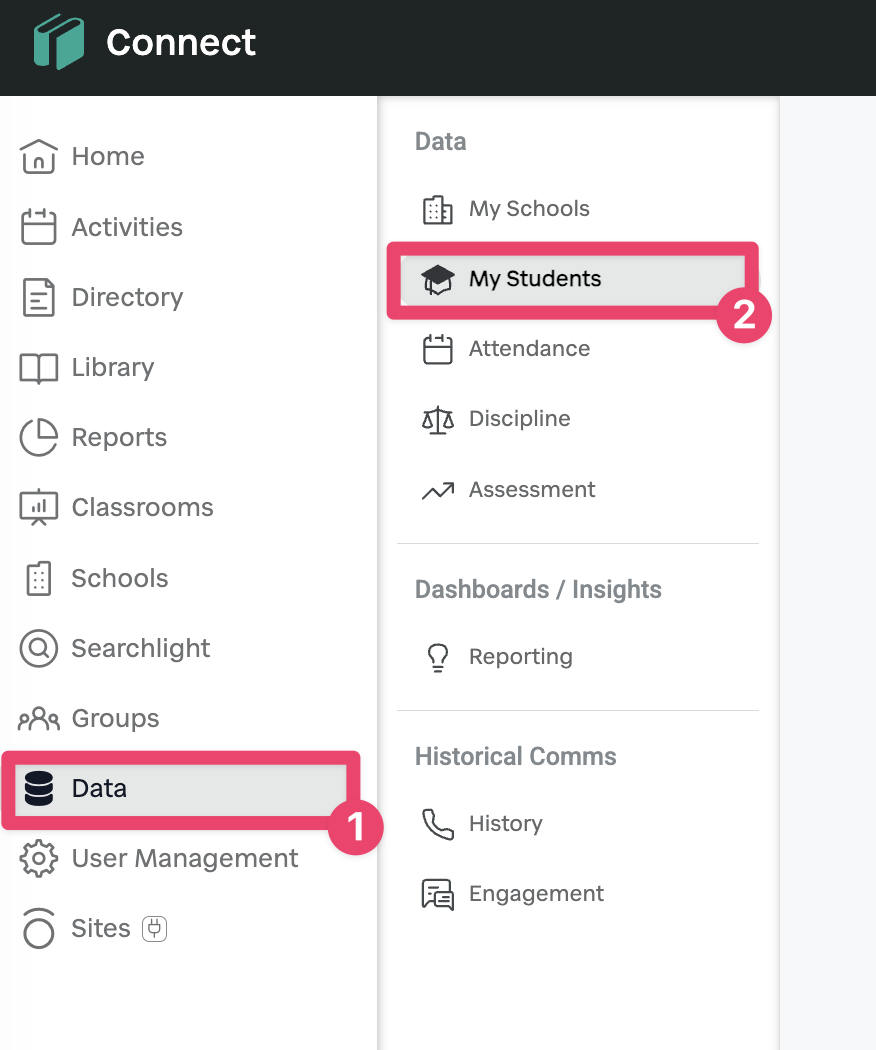Viewport: 876px width, 1050px height.
Task: Click the Groups people icon
Action: click(39, 718)
